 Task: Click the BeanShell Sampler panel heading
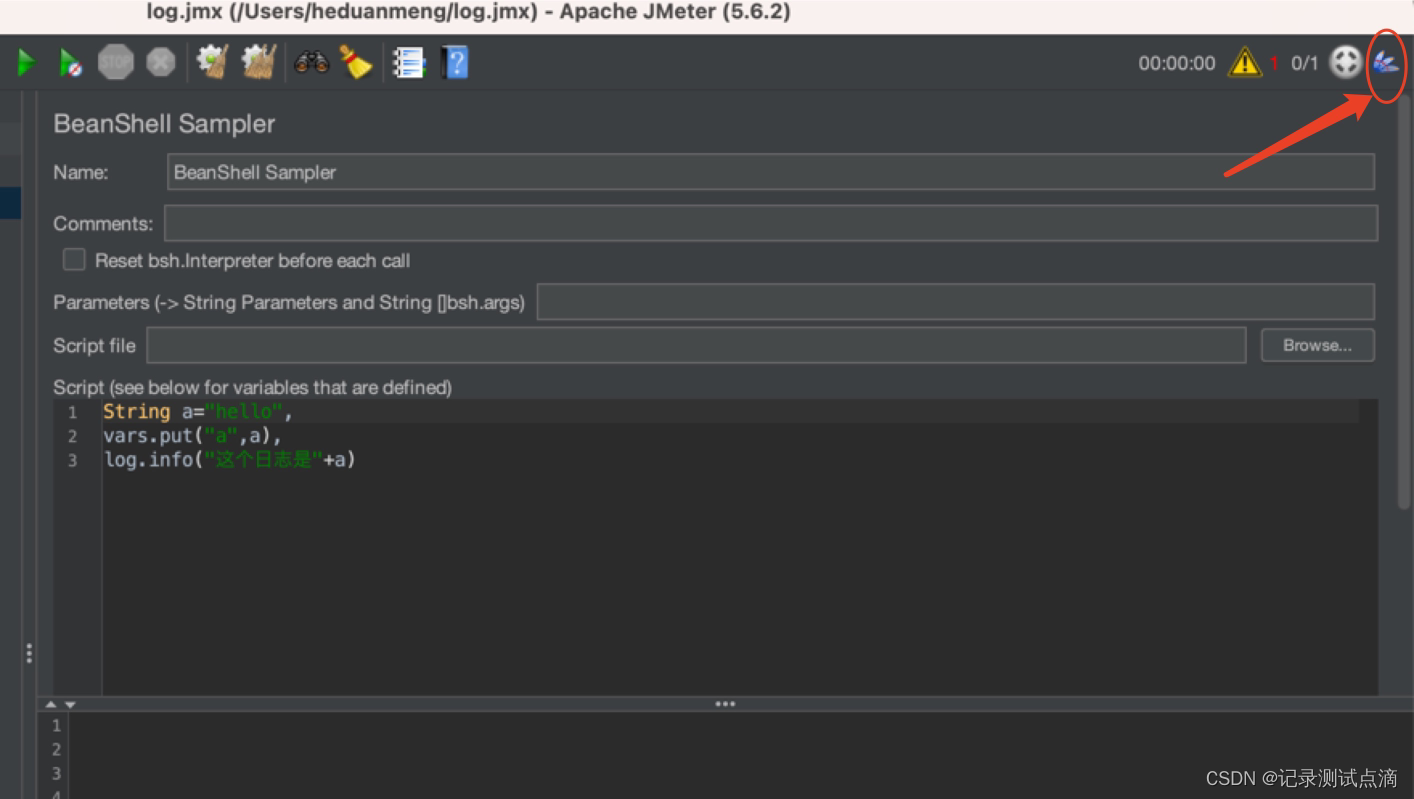pyautogui.click(x=164, y=124)
